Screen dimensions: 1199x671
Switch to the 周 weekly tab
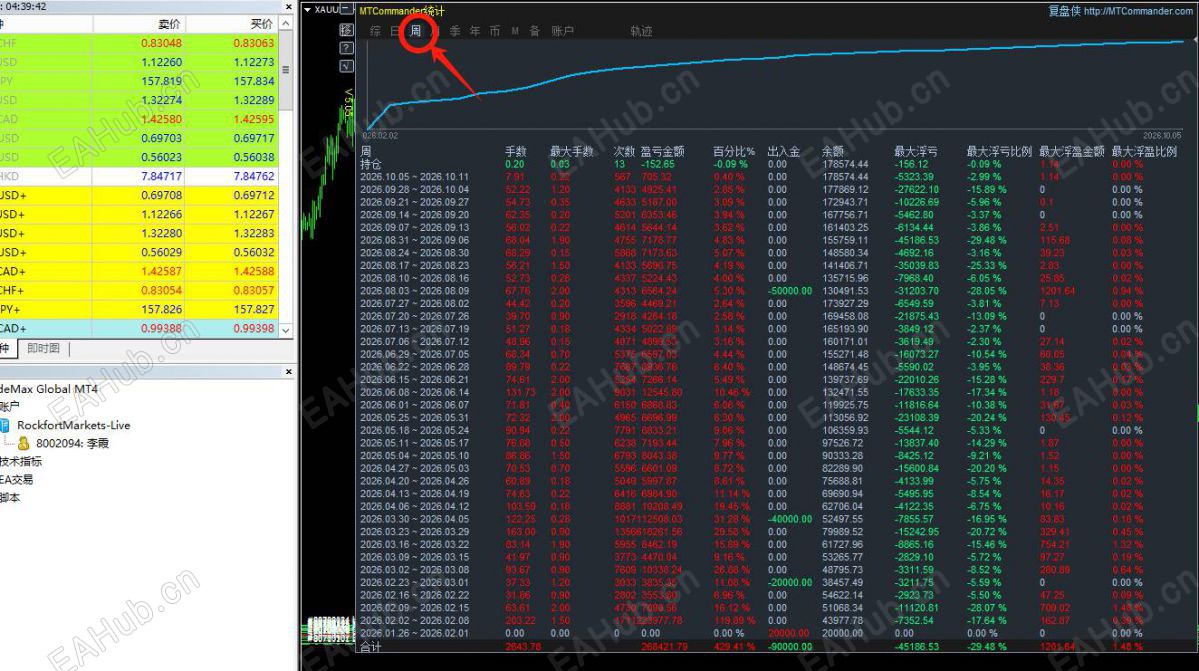415,31
